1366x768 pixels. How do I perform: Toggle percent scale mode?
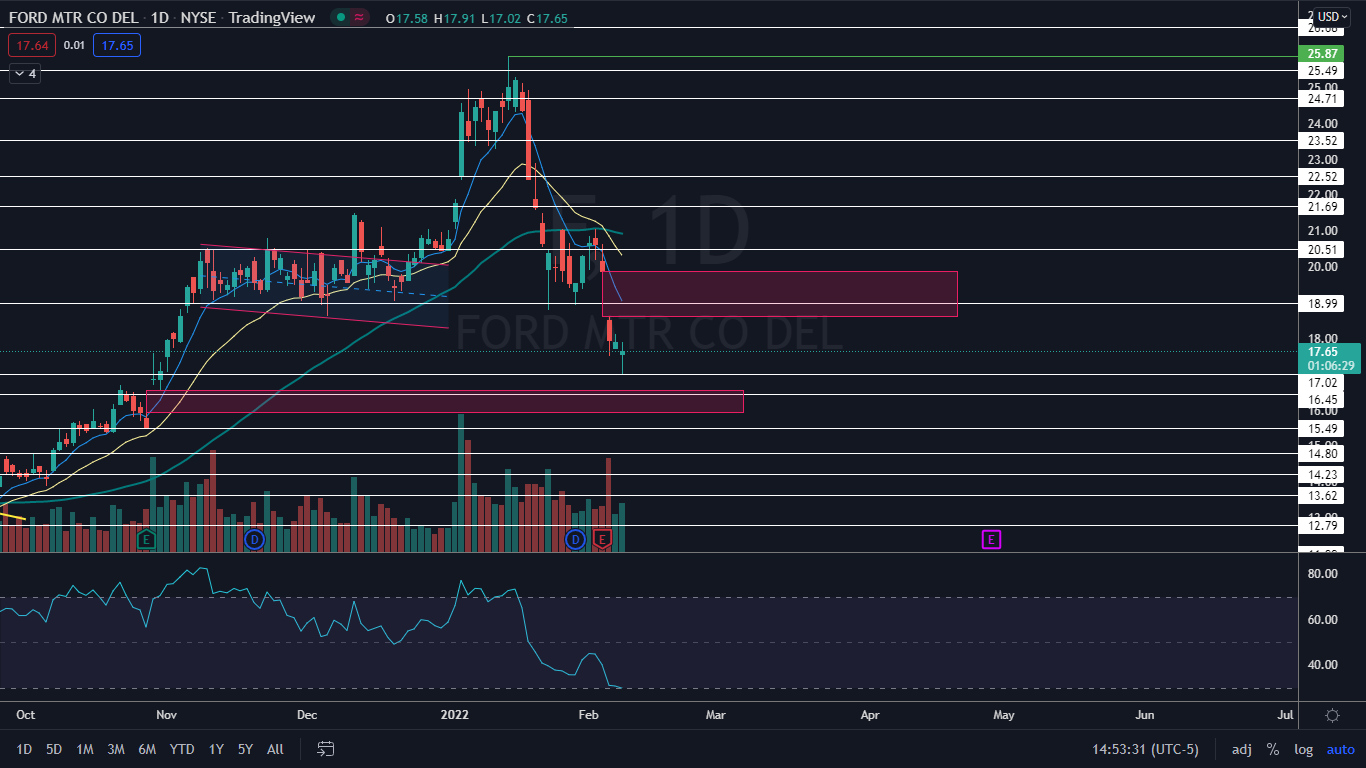(1273, 749)
